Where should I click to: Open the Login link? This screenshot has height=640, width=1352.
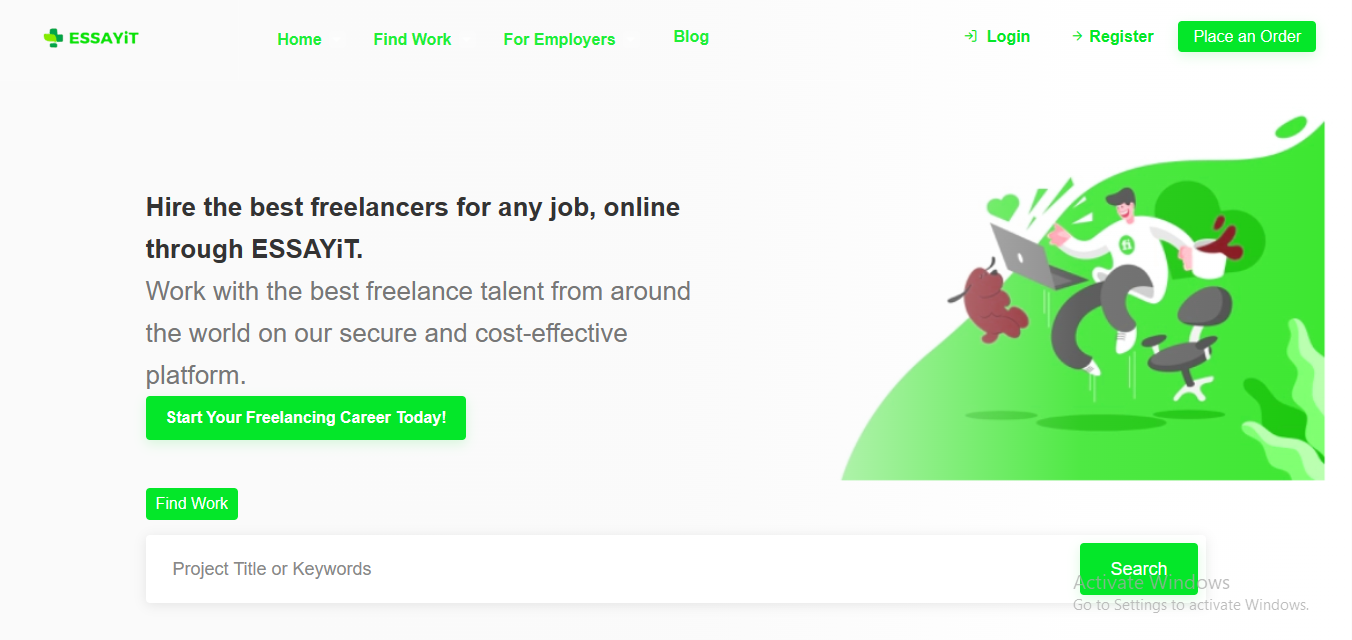[1008, 37]
